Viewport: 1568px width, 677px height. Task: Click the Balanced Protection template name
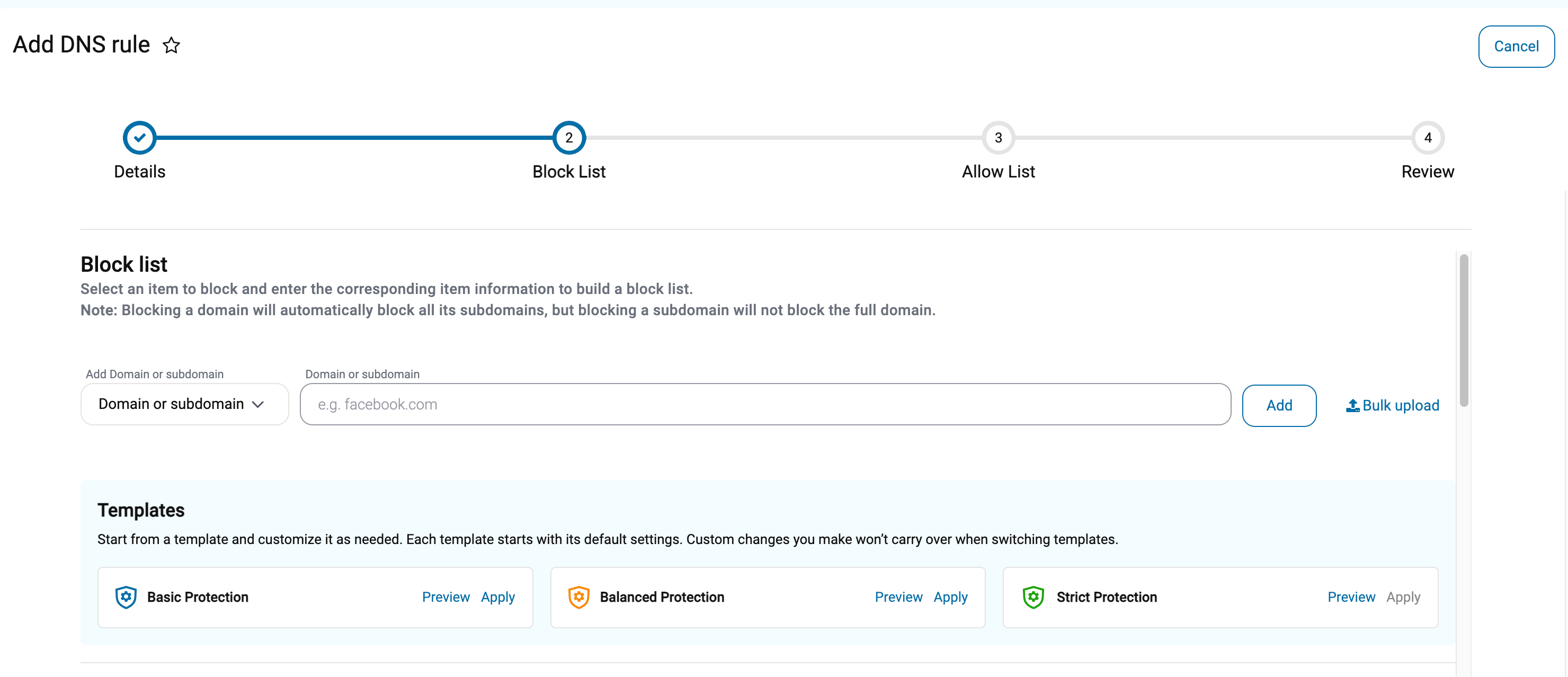click(x=662, y=597)
